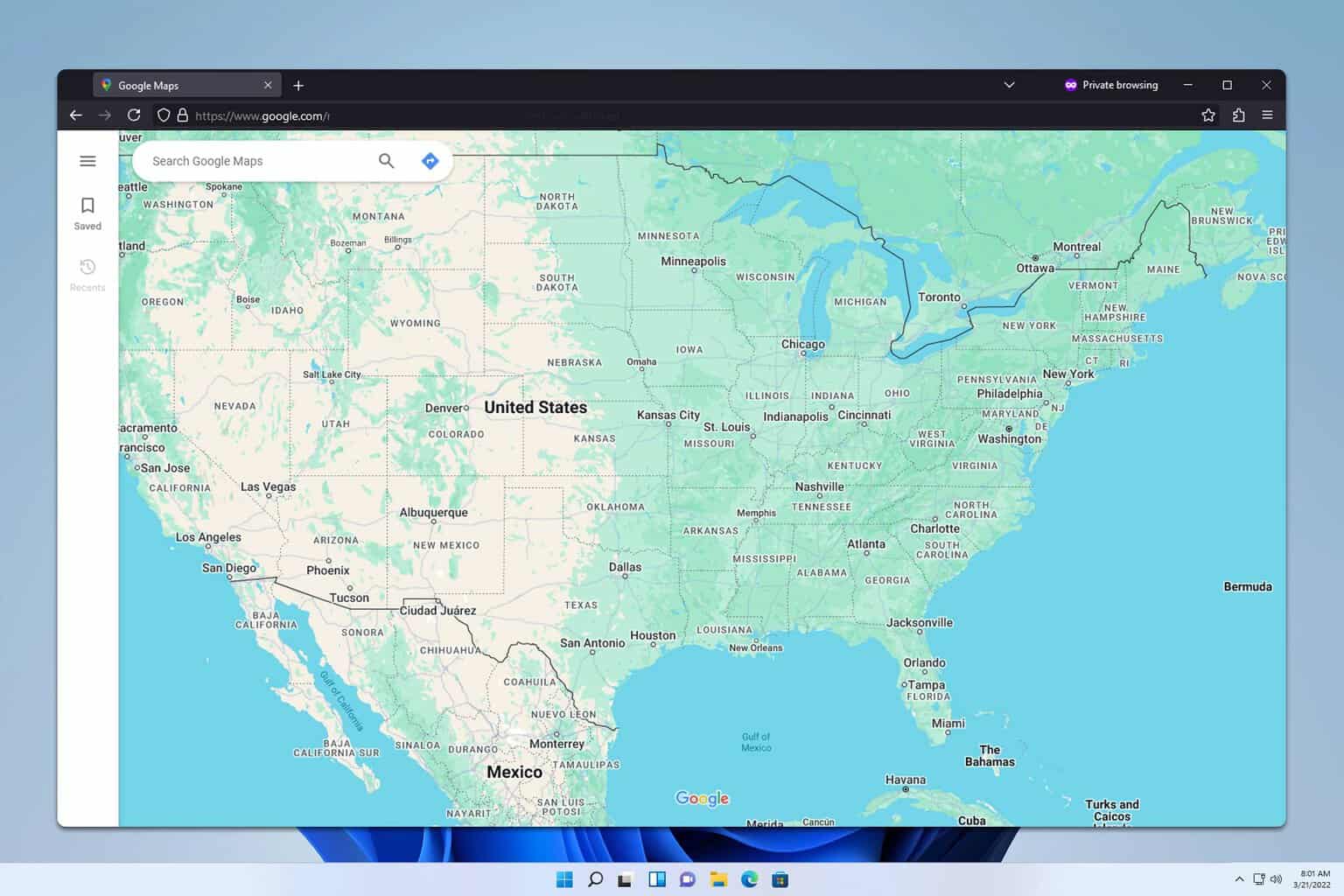
Task: Open the Chat app on taskbar
Action: [x=688, y=879]
